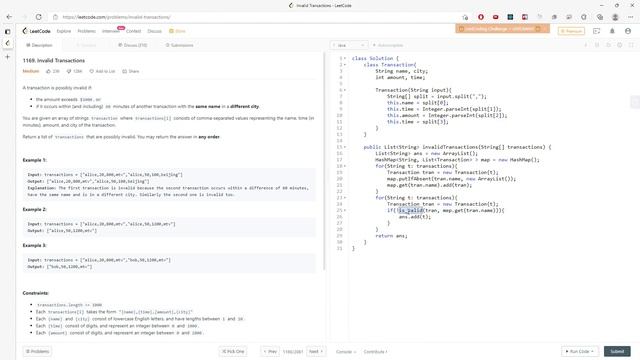
Task: Click the teal square extension icon
Action: [x=510, y=17]
